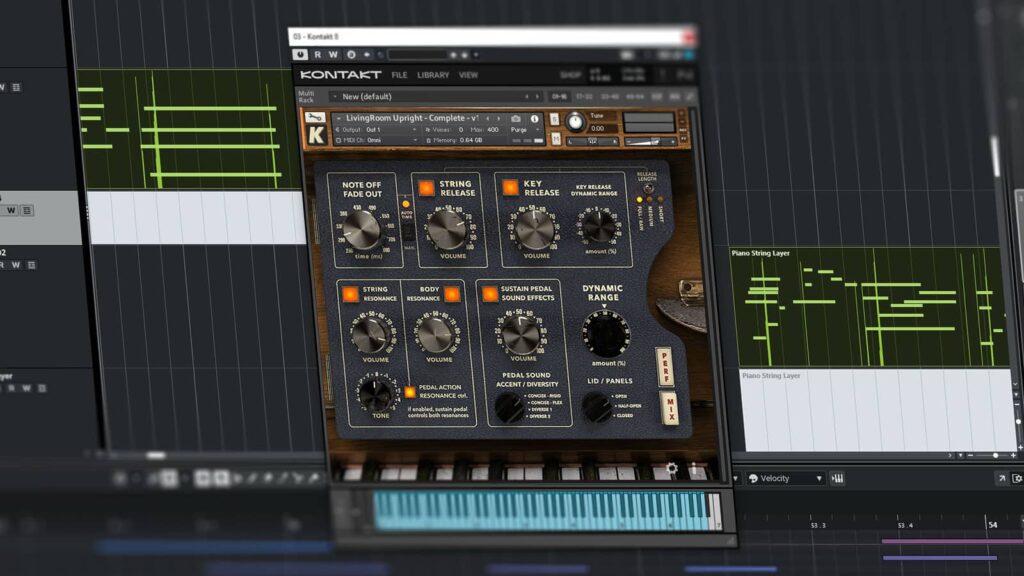Open the Velocity lane dropdown
The width and height of the screenshot is (1024, 576).
pyautogui.click(x=787, y=479)
